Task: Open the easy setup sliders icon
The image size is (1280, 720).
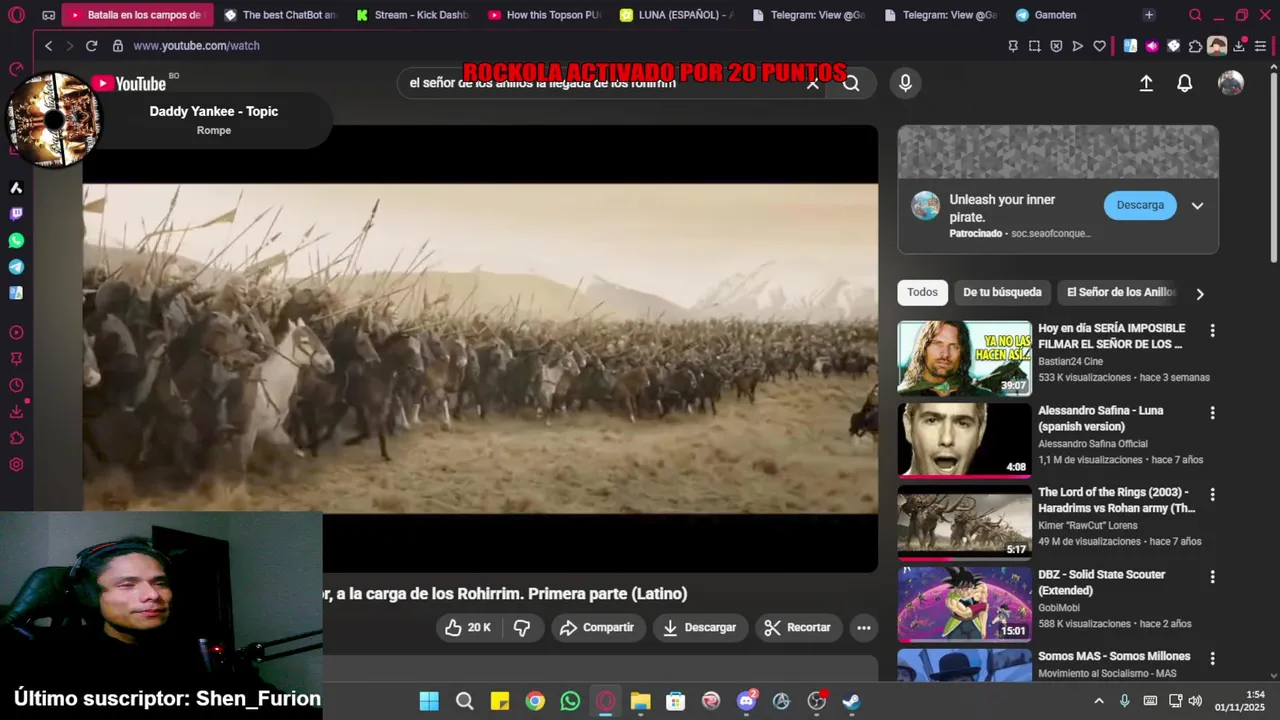Action: [1260, 46]
